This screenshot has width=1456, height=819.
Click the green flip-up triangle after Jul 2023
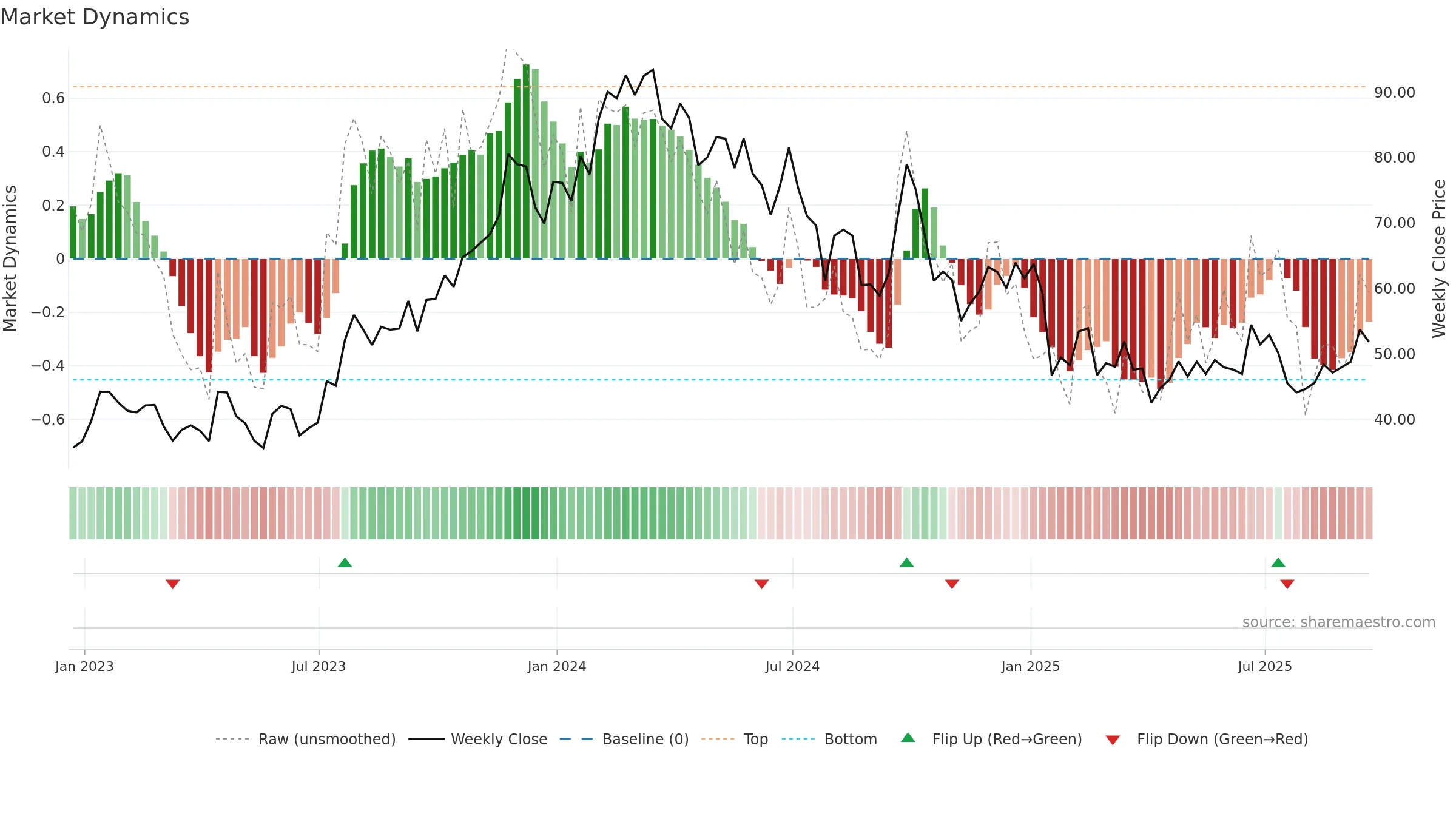coord(345,563)
